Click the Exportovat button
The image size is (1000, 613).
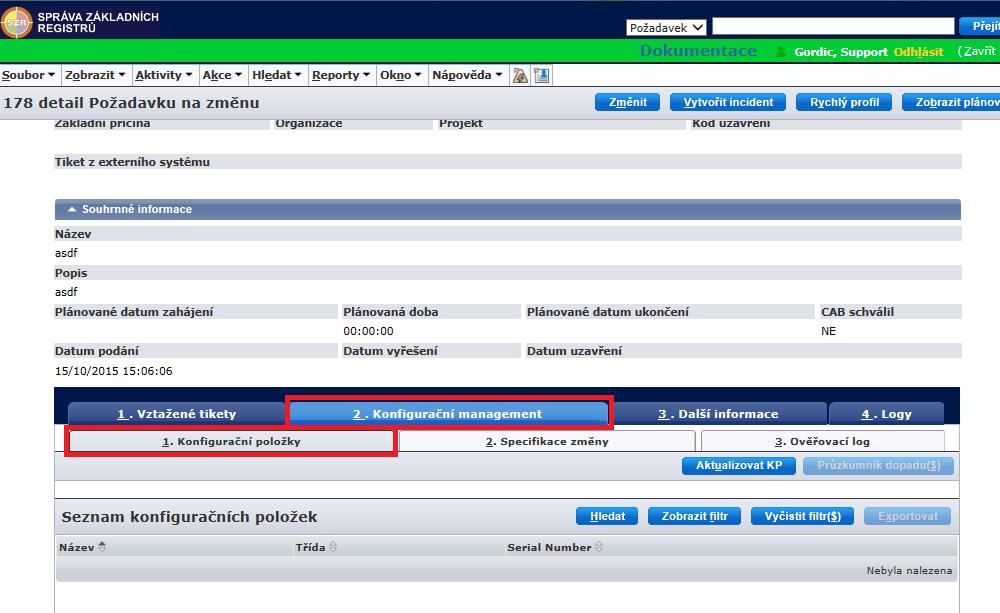(908, 516)
